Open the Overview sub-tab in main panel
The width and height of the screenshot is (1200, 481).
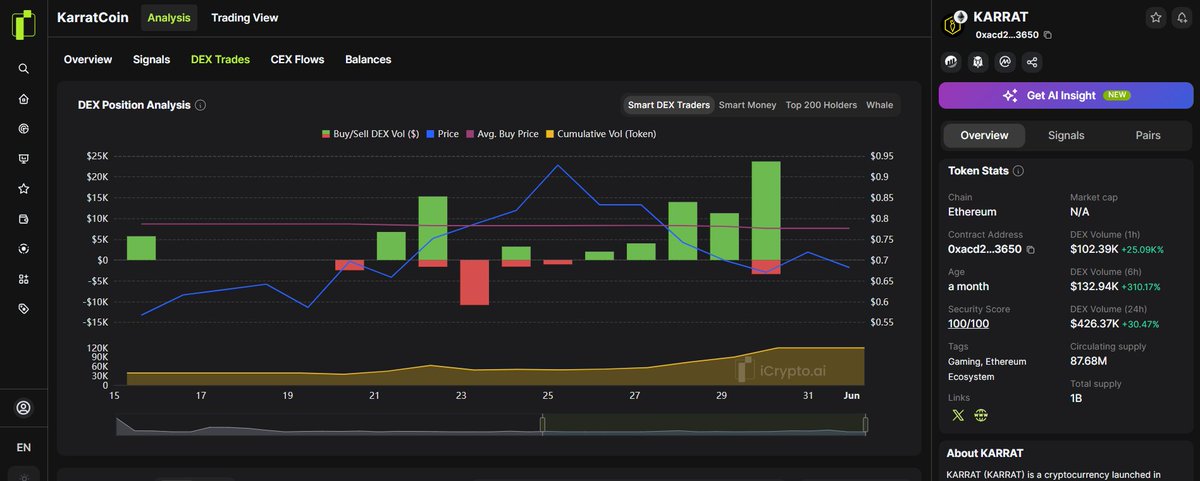tap(88, 59)
